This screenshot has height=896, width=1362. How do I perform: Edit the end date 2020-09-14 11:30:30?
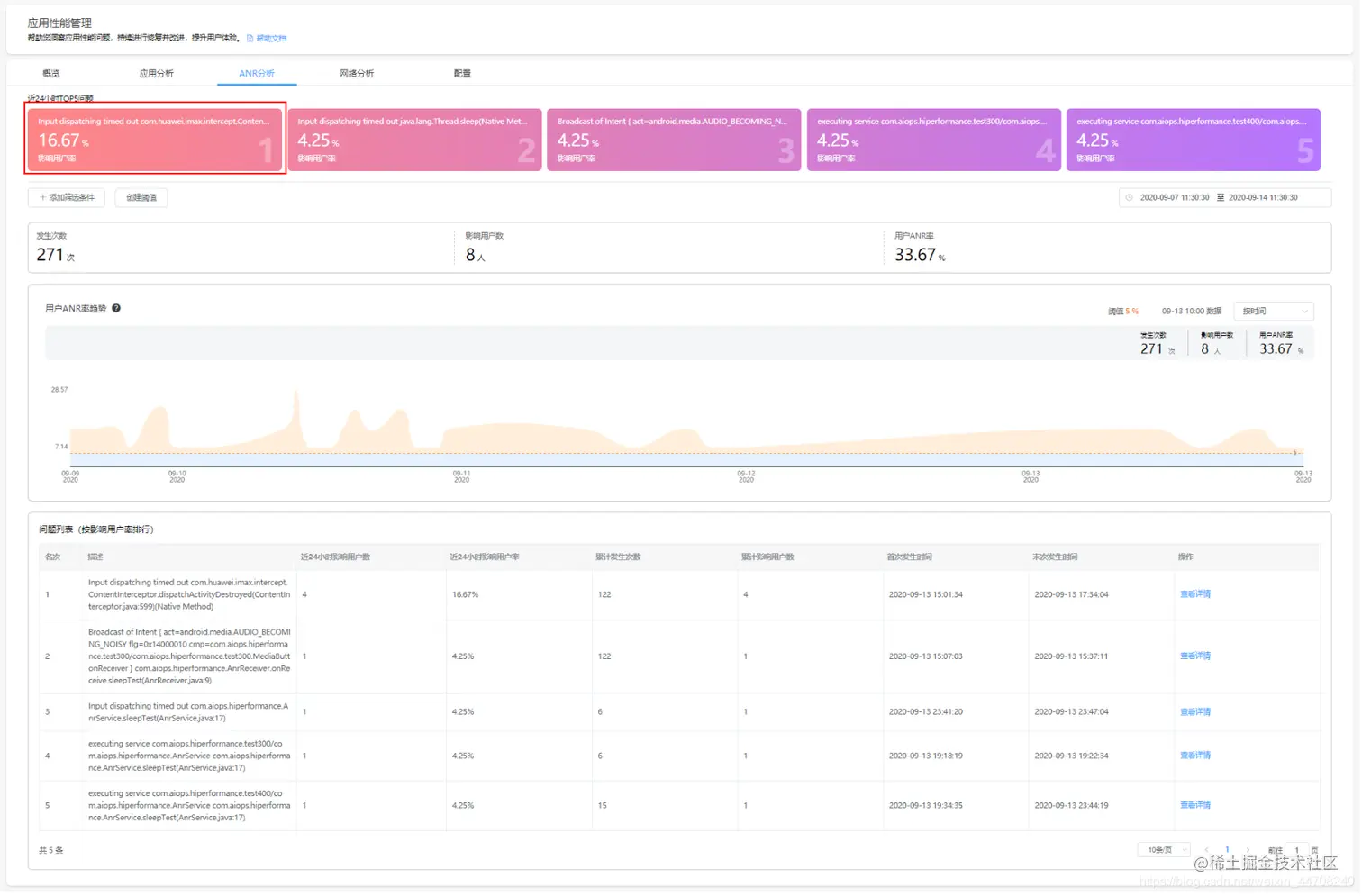point(1263,197)
